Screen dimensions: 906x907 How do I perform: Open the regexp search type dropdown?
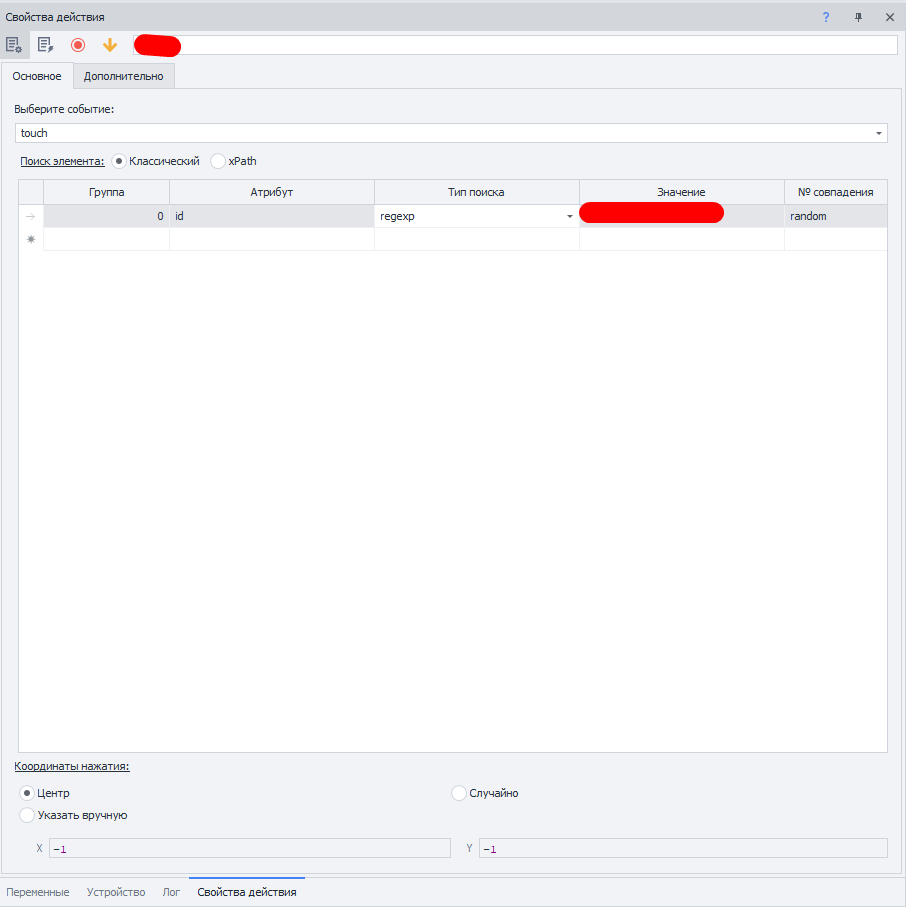[x=569, y=216]
